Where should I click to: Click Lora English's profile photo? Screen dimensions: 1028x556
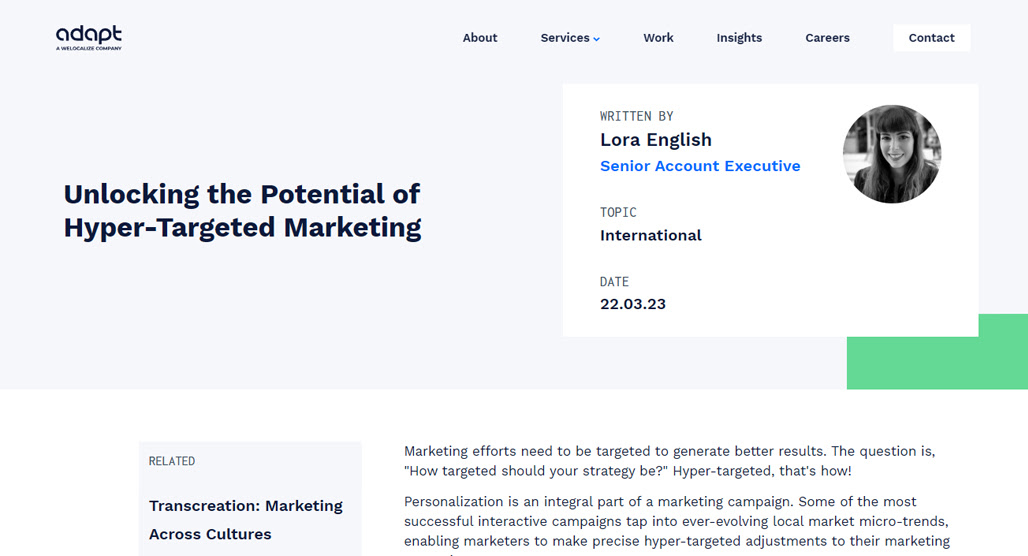892,154
